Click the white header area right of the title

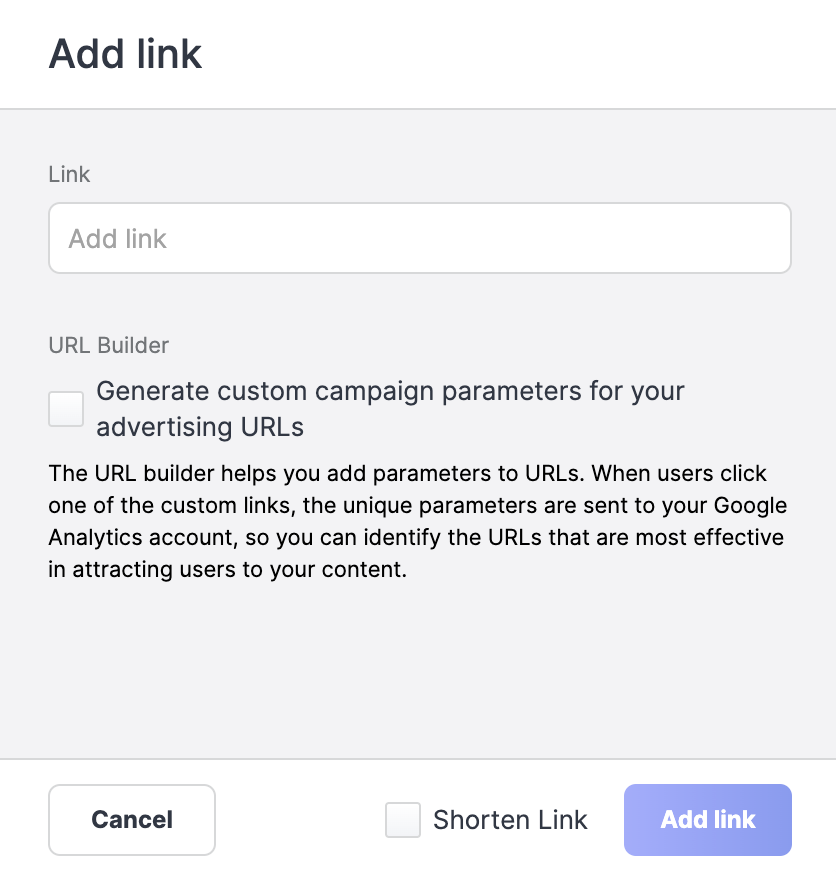coord(520,53)
